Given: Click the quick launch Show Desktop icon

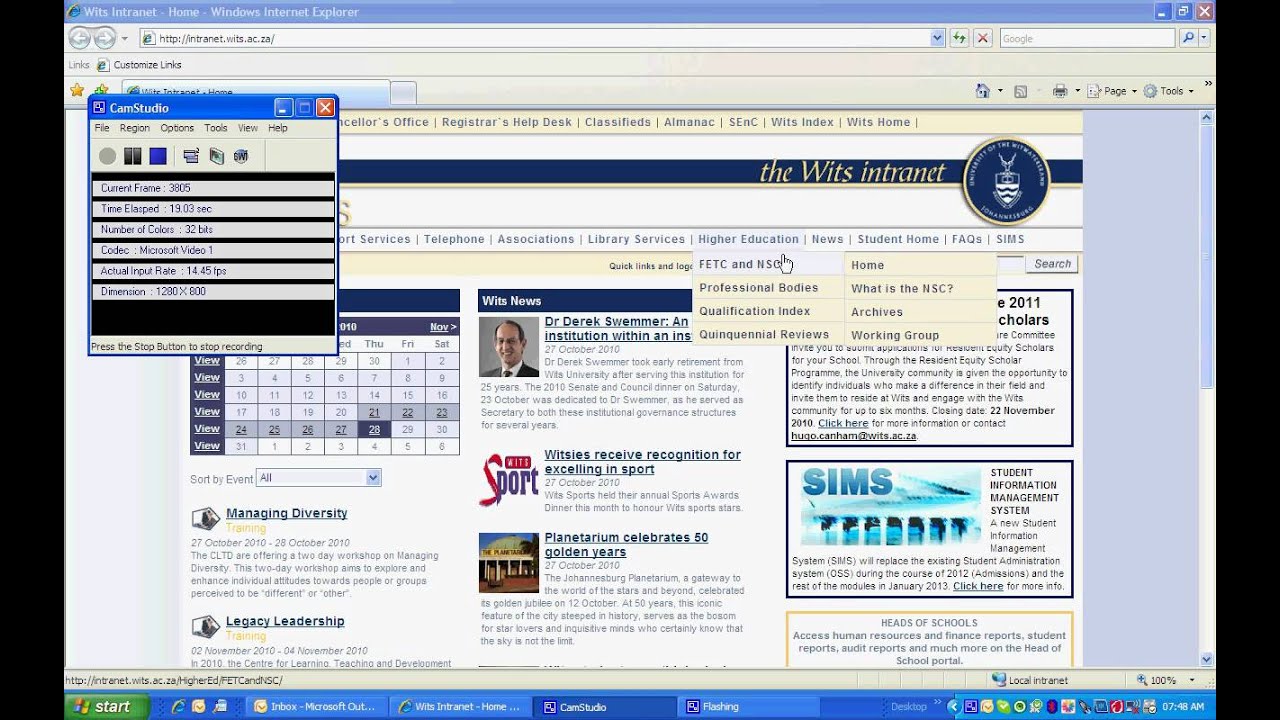Looking at the screenshot, I should (x=220, y=706).
